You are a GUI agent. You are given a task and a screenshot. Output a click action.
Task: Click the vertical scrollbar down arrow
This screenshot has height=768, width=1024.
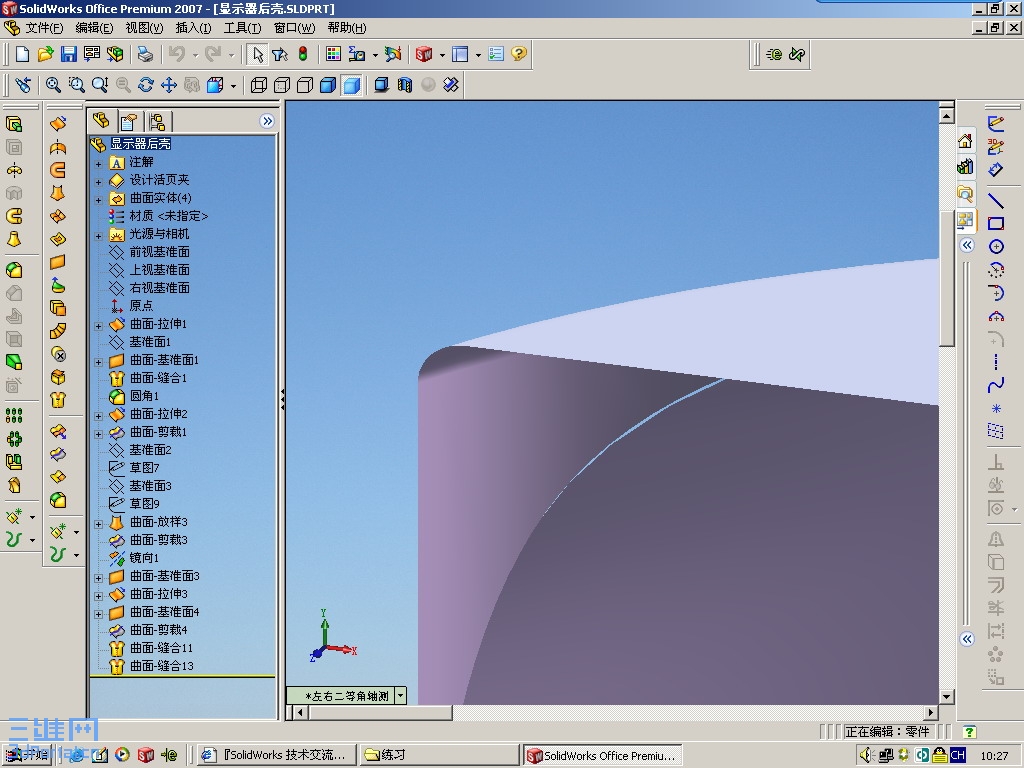pos(946,697)
